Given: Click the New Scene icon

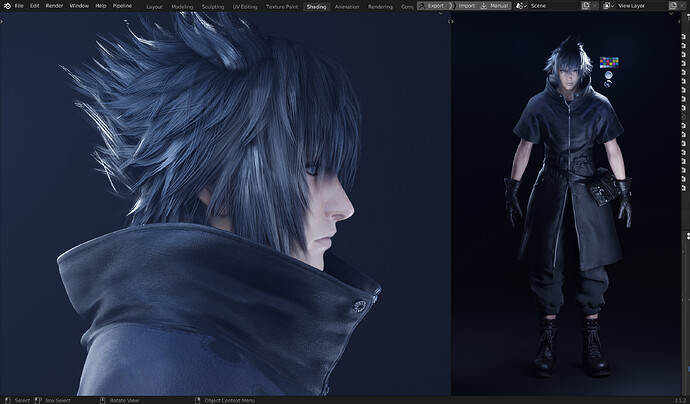Looking at the screenshot, I should tap(586, 6).
